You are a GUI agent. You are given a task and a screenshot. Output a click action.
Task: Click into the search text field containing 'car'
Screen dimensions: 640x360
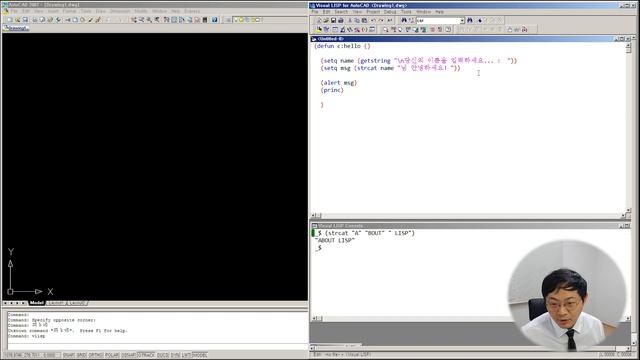pos(438,20)
